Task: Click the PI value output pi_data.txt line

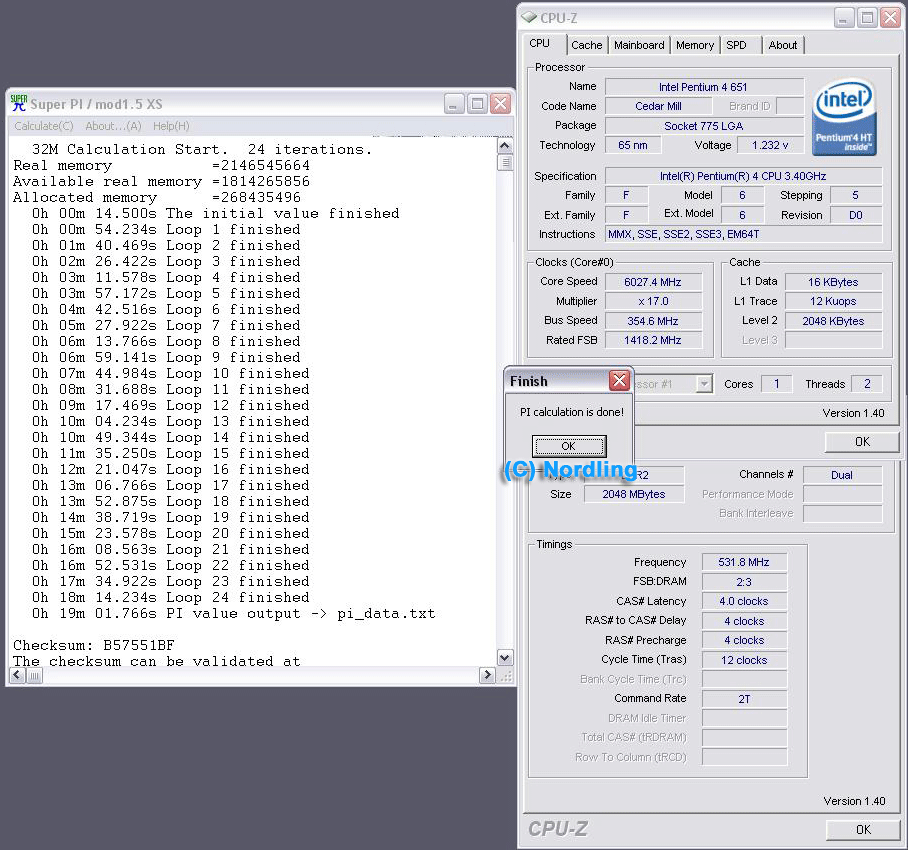Action: click(x=233, y=613)
